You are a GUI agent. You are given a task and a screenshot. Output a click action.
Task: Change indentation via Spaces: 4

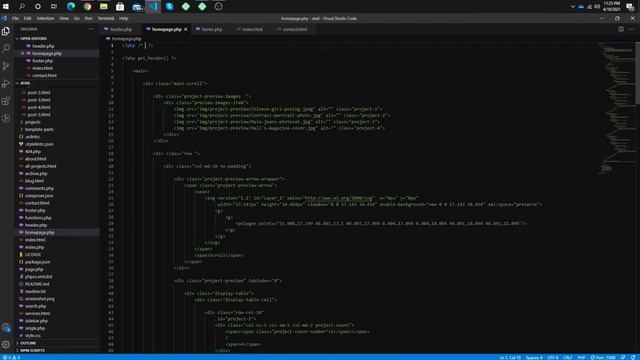pyautogui.click(x=534, y=357)
